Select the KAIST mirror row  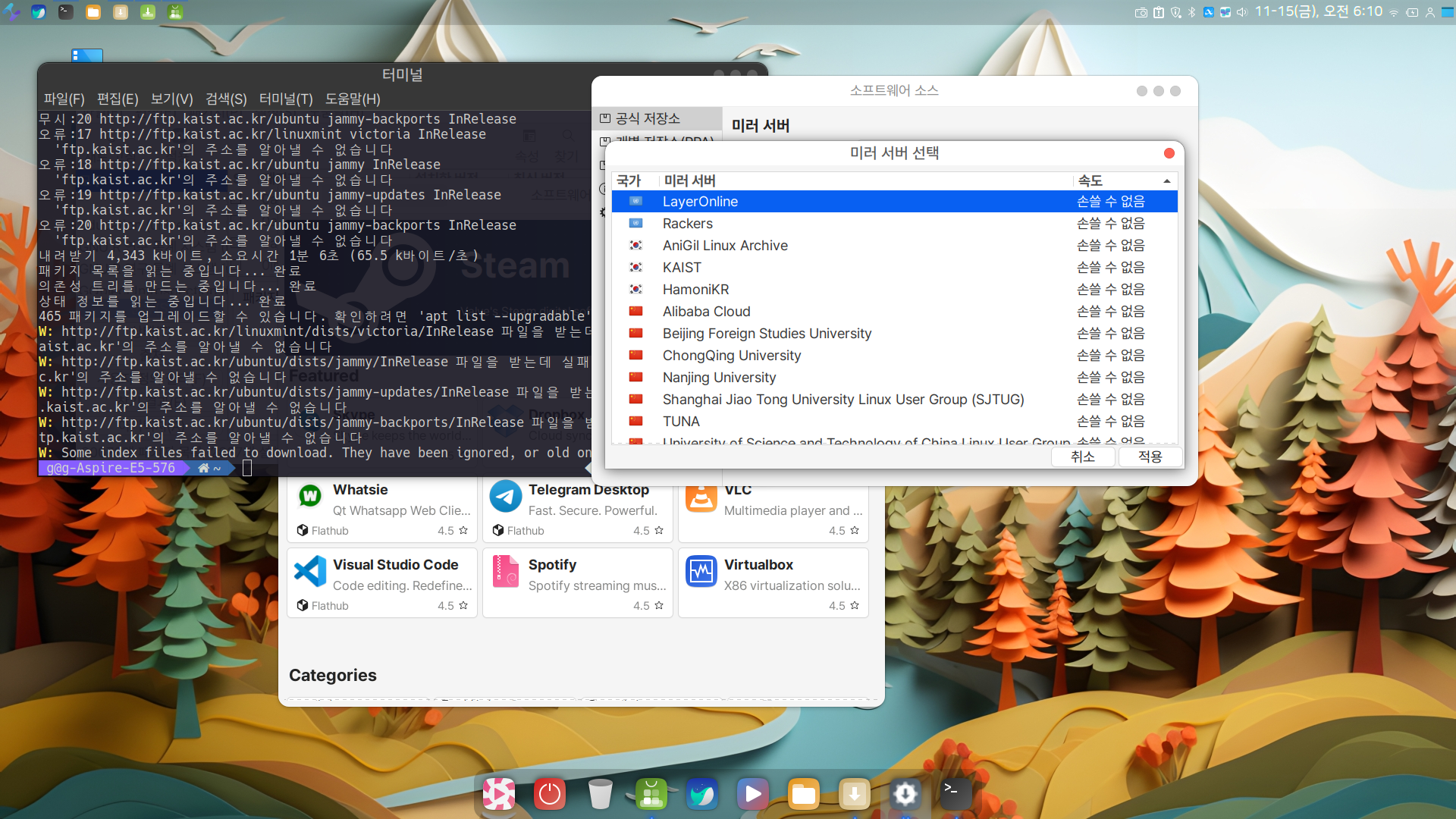pos(895,268)
